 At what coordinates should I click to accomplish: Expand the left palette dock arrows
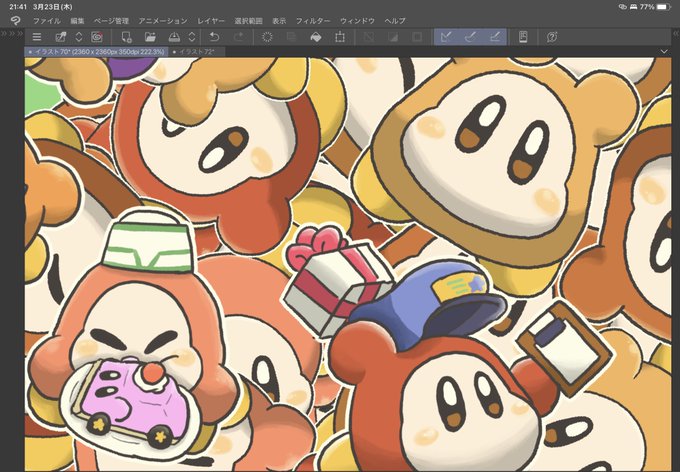click(11, 33)
